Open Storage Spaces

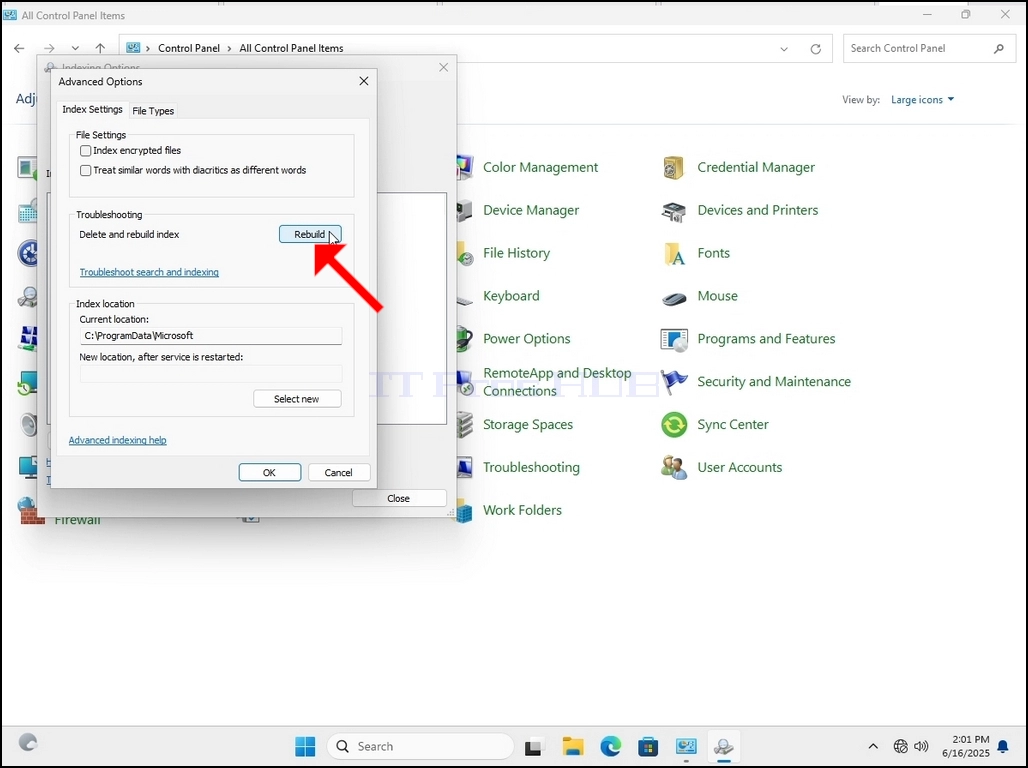[528, 425]
